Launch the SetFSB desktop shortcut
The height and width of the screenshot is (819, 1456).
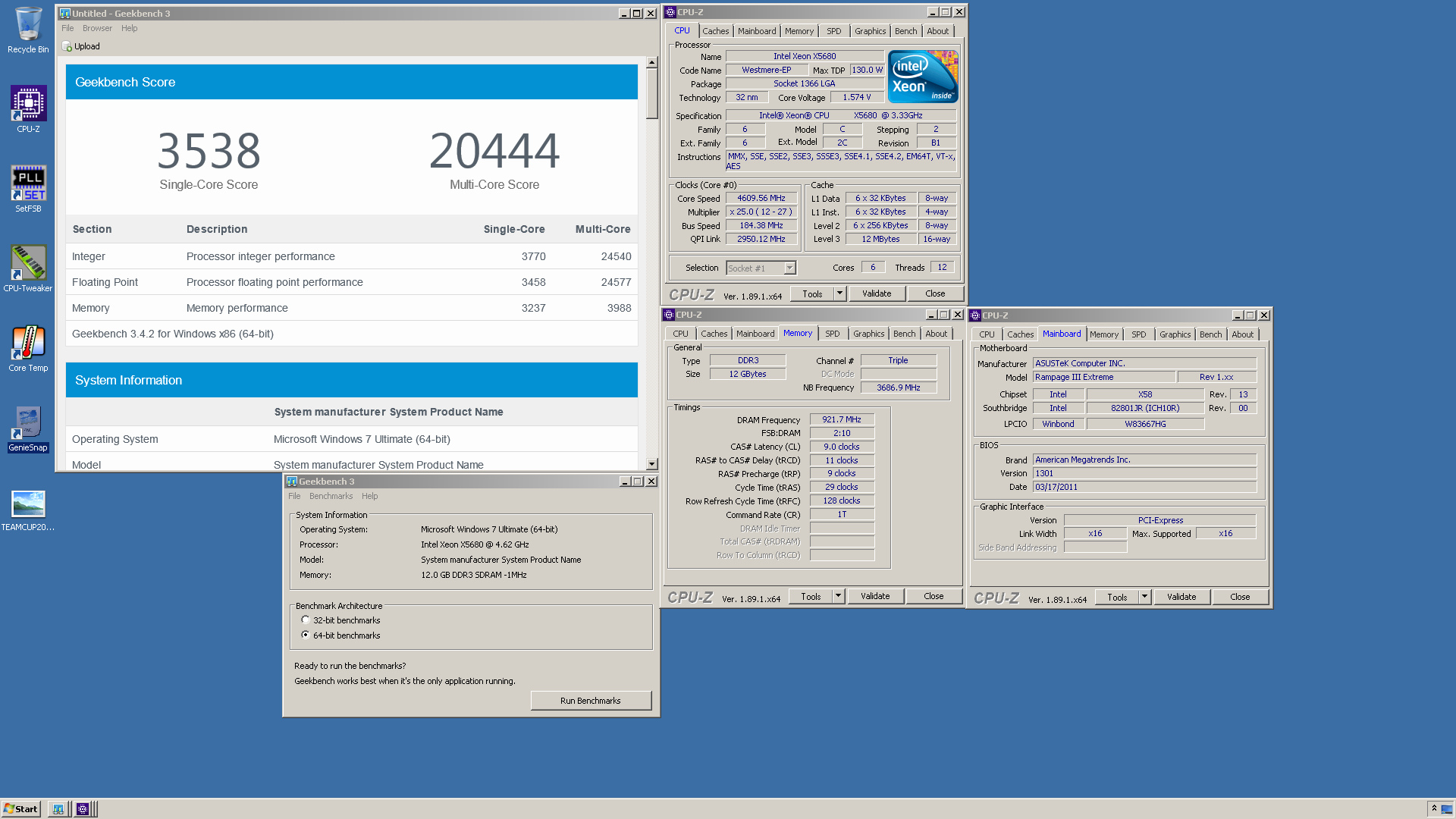point(28,189)
